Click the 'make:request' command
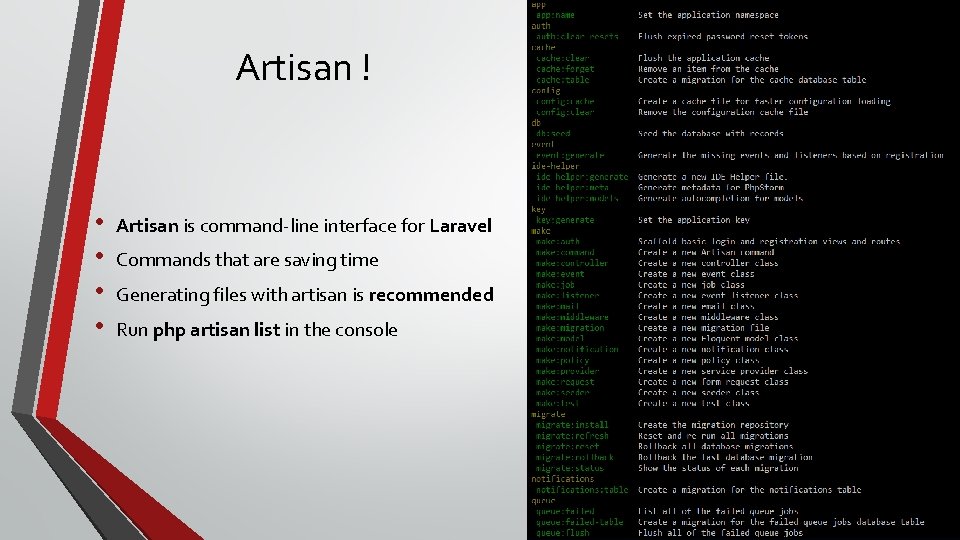The image size is (960, 540). click(x=565, y=382)
